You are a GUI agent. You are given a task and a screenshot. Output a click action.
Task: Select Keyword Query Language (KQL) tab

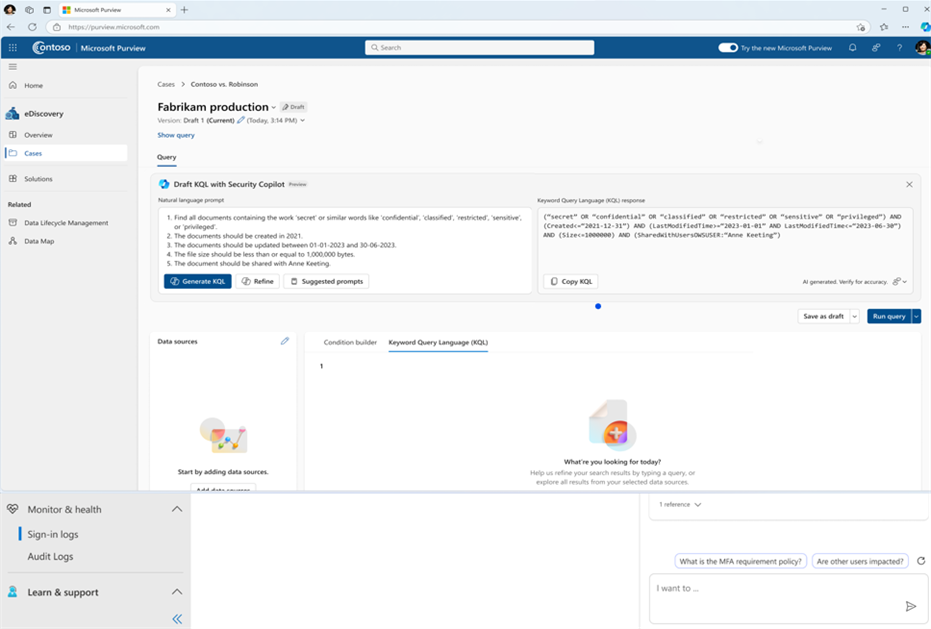[x=438, y=342]
